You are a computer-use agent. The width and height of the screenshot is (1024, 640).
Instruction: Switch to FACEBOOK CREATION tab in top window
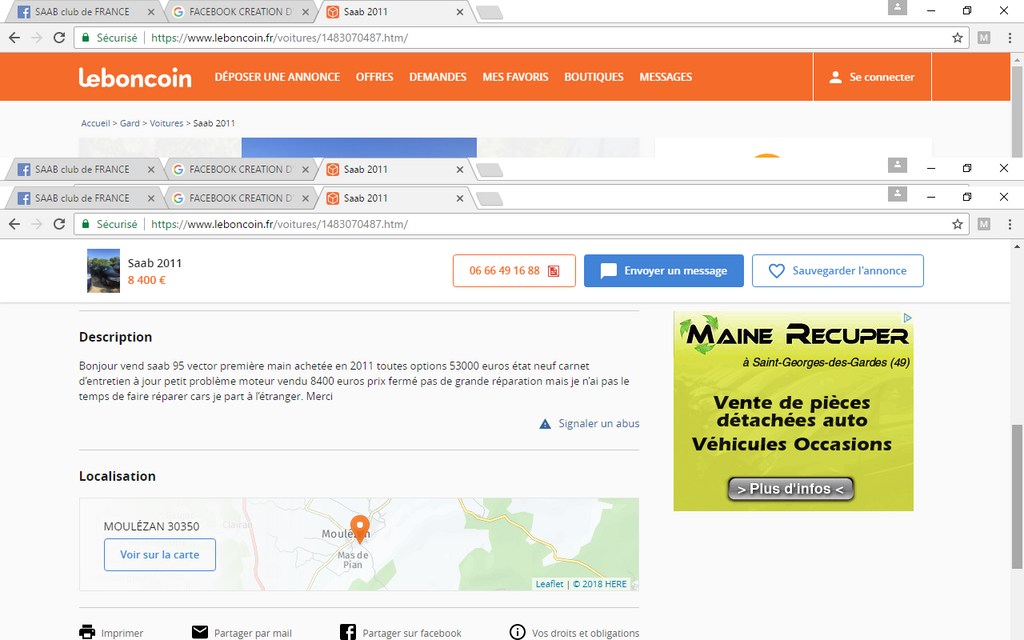pos(239,12)
